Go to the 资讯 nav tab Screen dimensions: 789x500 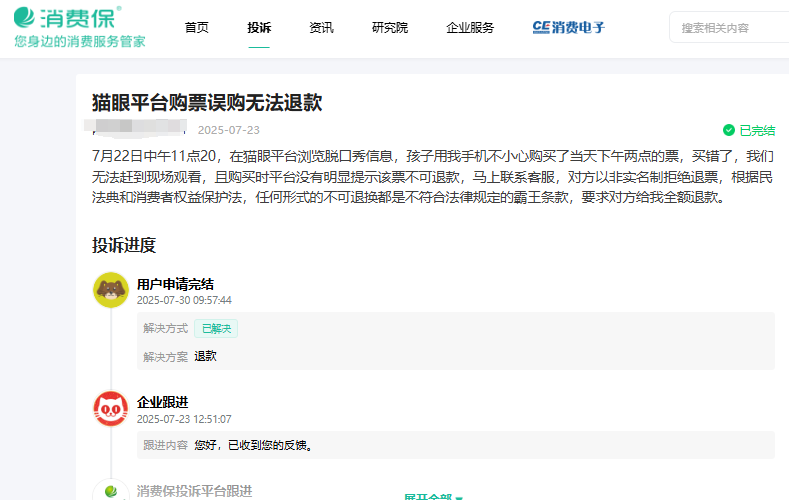pyautogui.click(x=322, y=28)
